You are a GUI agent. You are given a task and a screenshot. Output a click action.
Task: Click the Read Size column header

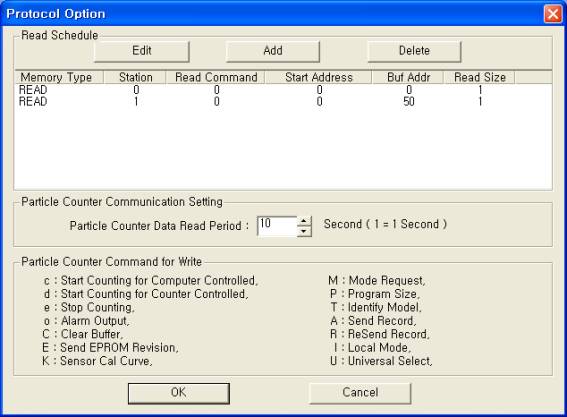479,77
